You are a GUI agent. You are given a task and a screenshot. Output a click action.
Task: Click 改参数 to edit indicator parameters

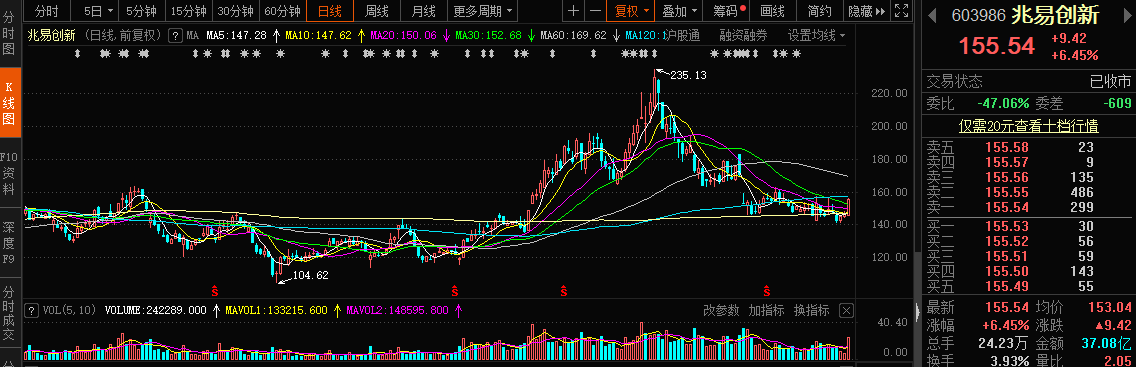(x=721, y=311)
